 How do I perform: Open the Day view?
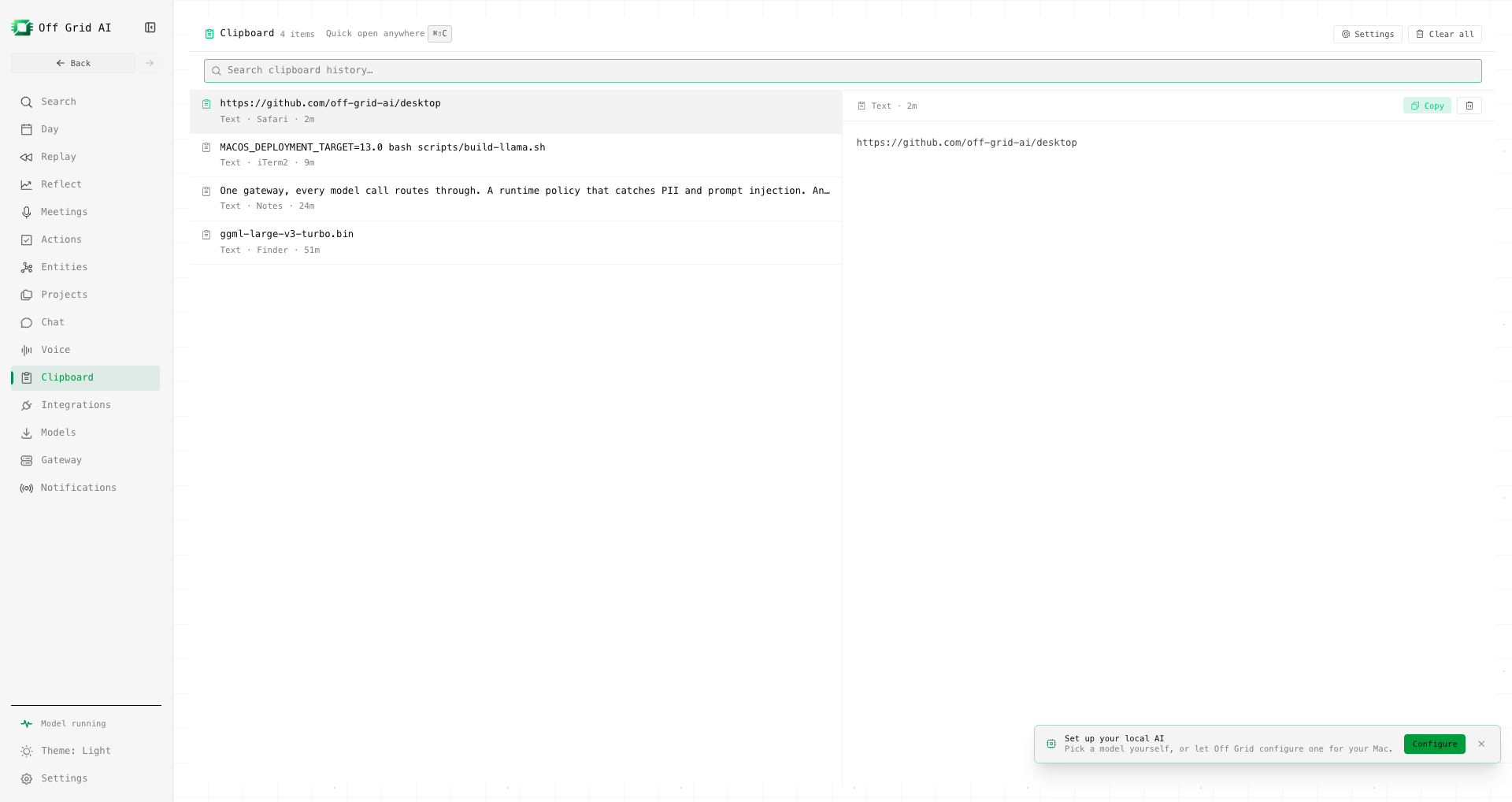[86, 129]
